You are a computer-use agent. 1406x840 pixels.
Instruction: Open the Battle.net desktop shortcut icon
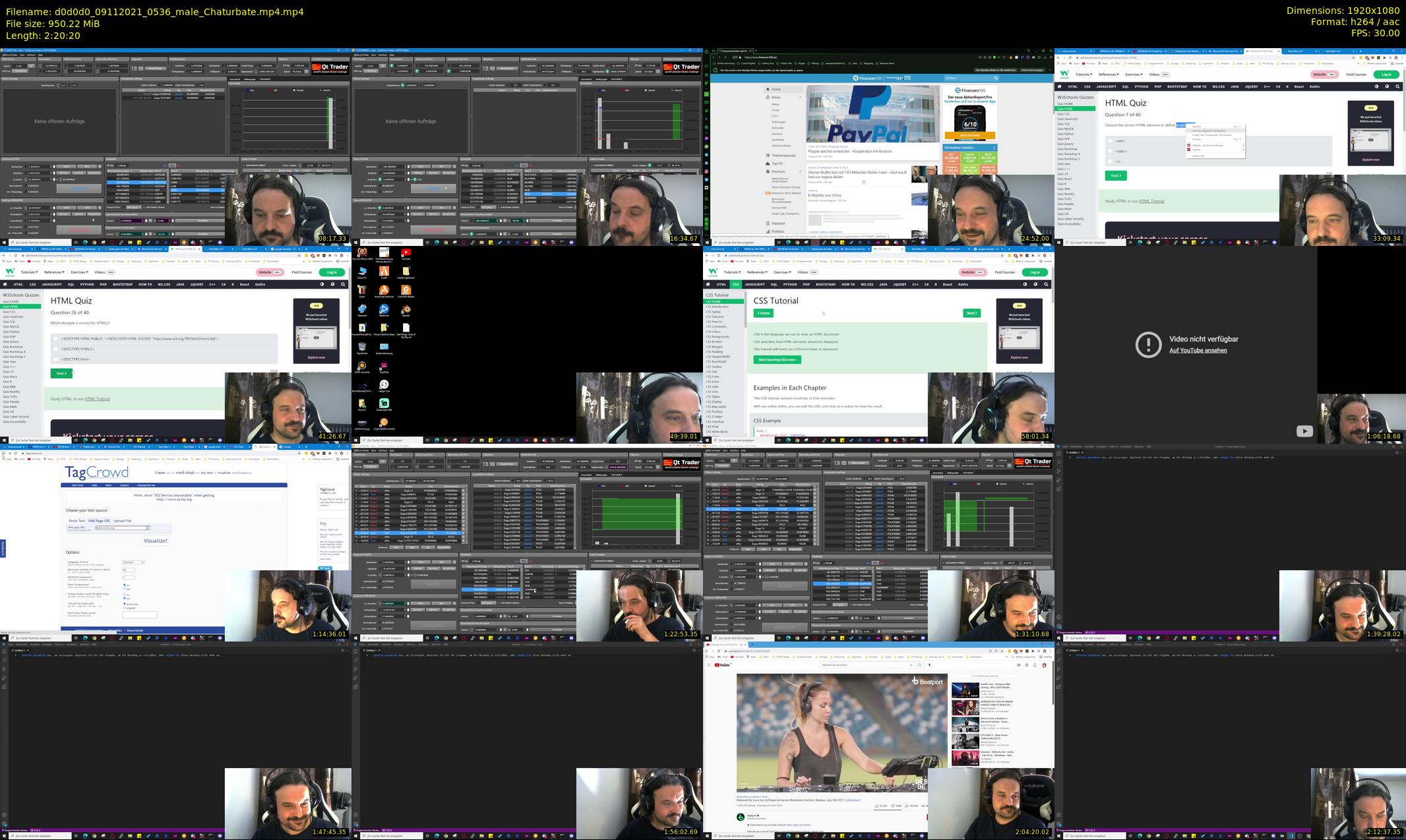384,309
